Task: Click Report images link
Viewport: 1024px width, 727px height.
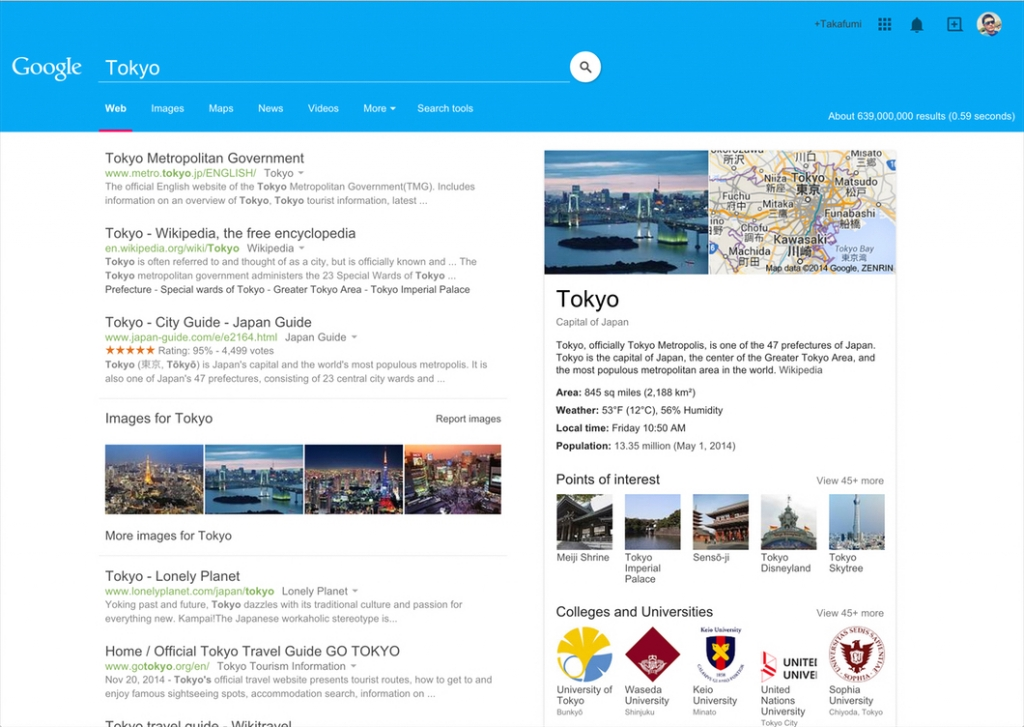Action: tap(468, 419)
